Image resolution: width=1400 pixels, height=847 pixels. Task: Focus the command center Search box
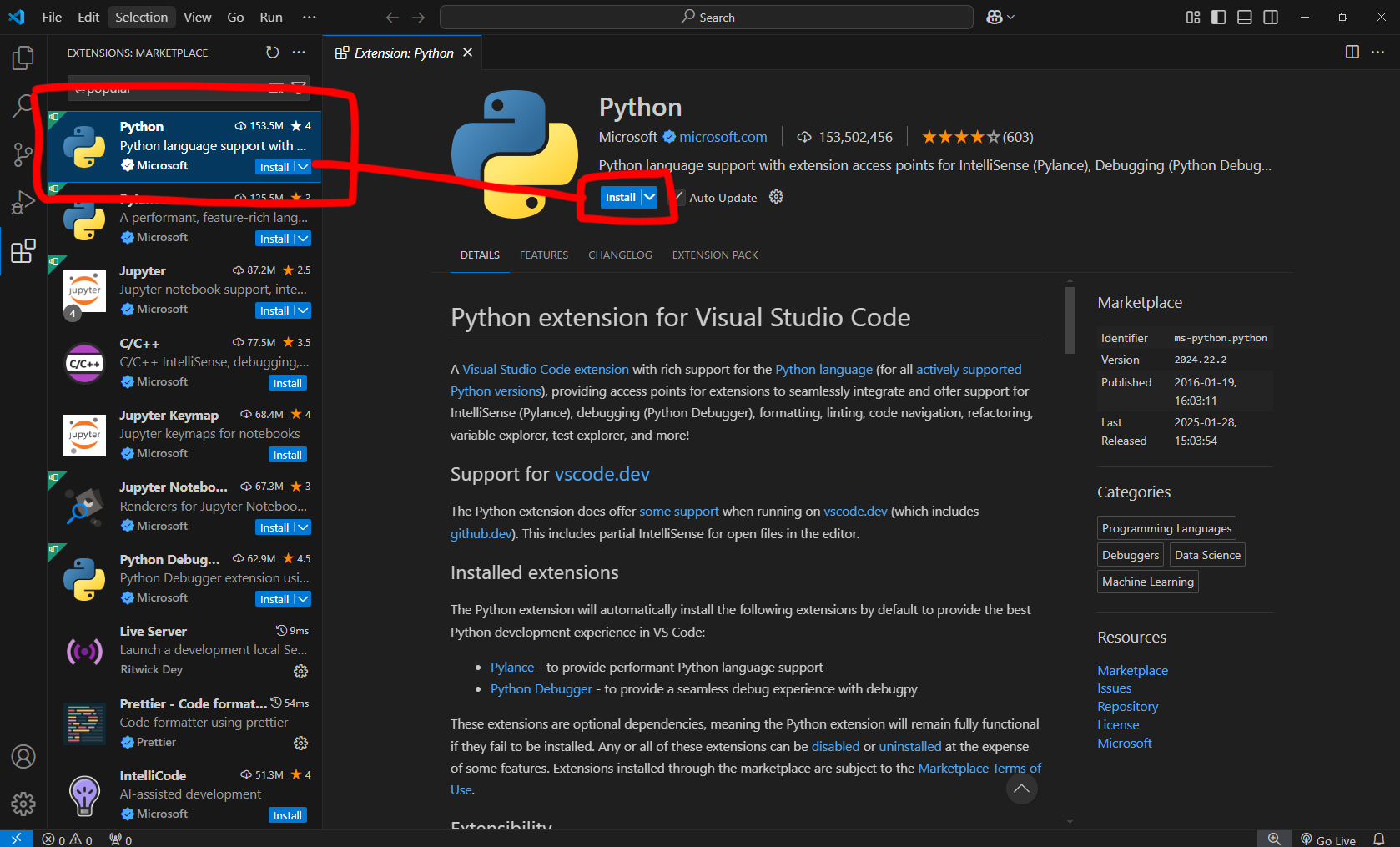707,17
